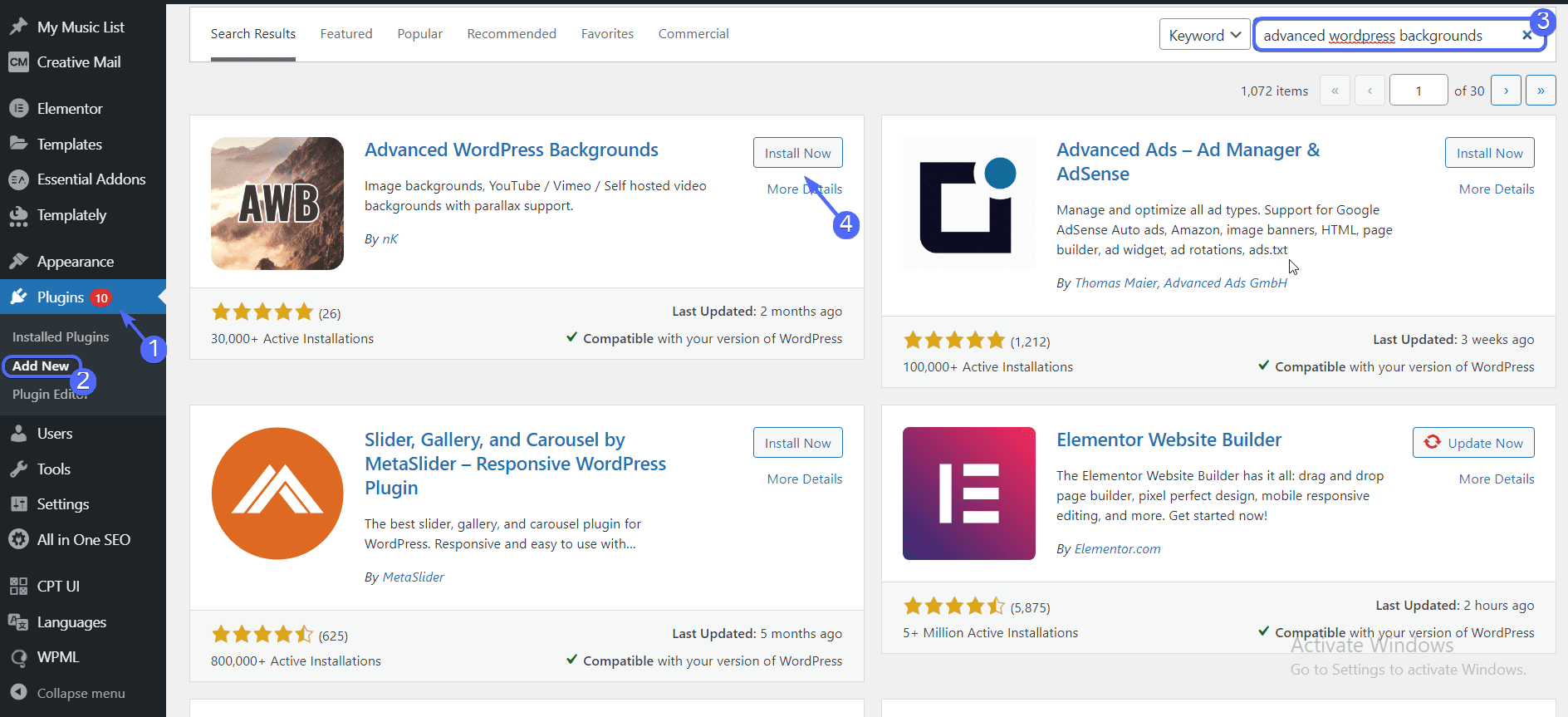
Task: Open More Details for Advanced WordPress Backgrounds
Action: (x=804, y=189)
